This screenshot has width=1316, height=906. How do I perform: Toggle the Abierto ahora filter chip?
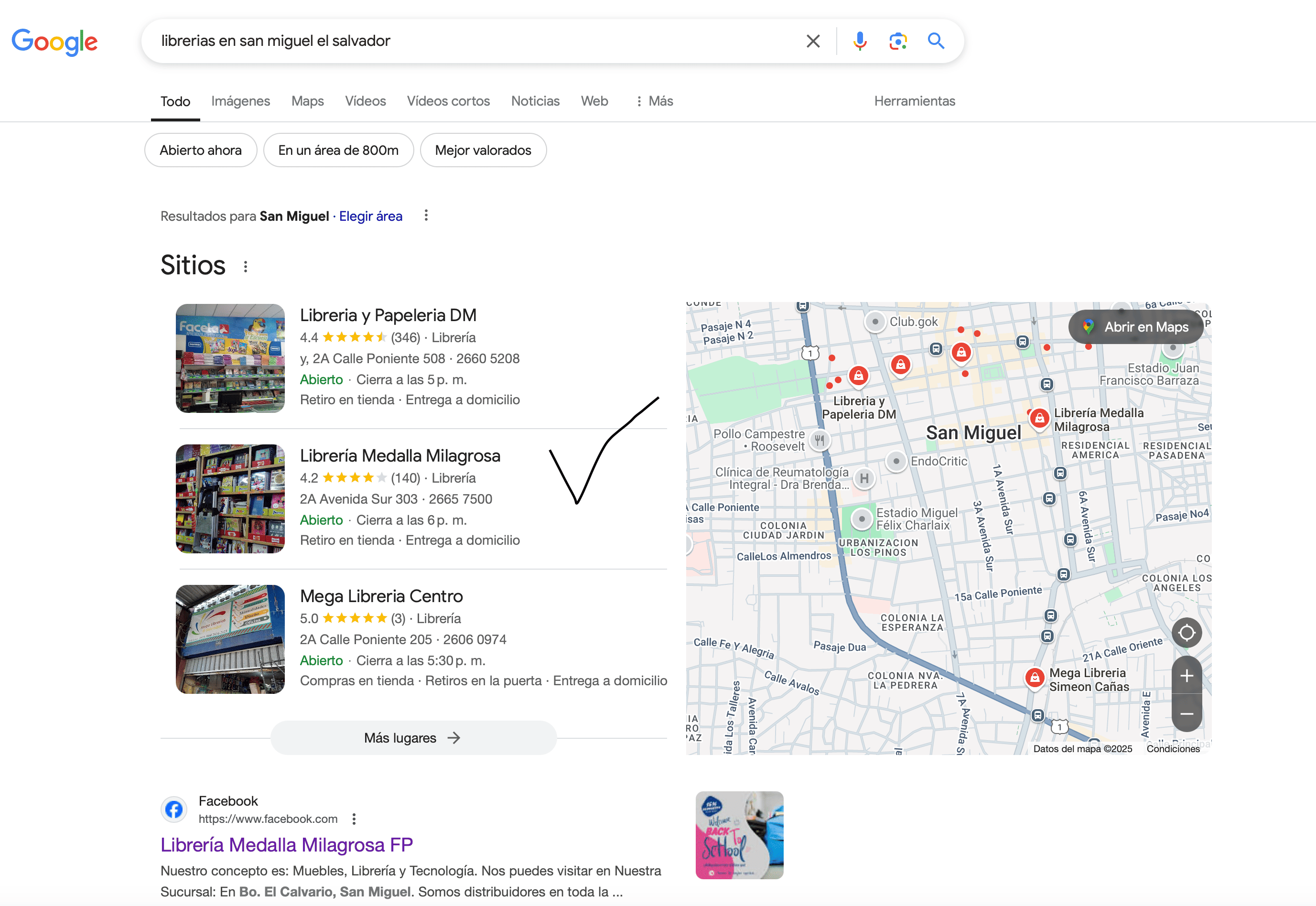(x=200, y=150)
